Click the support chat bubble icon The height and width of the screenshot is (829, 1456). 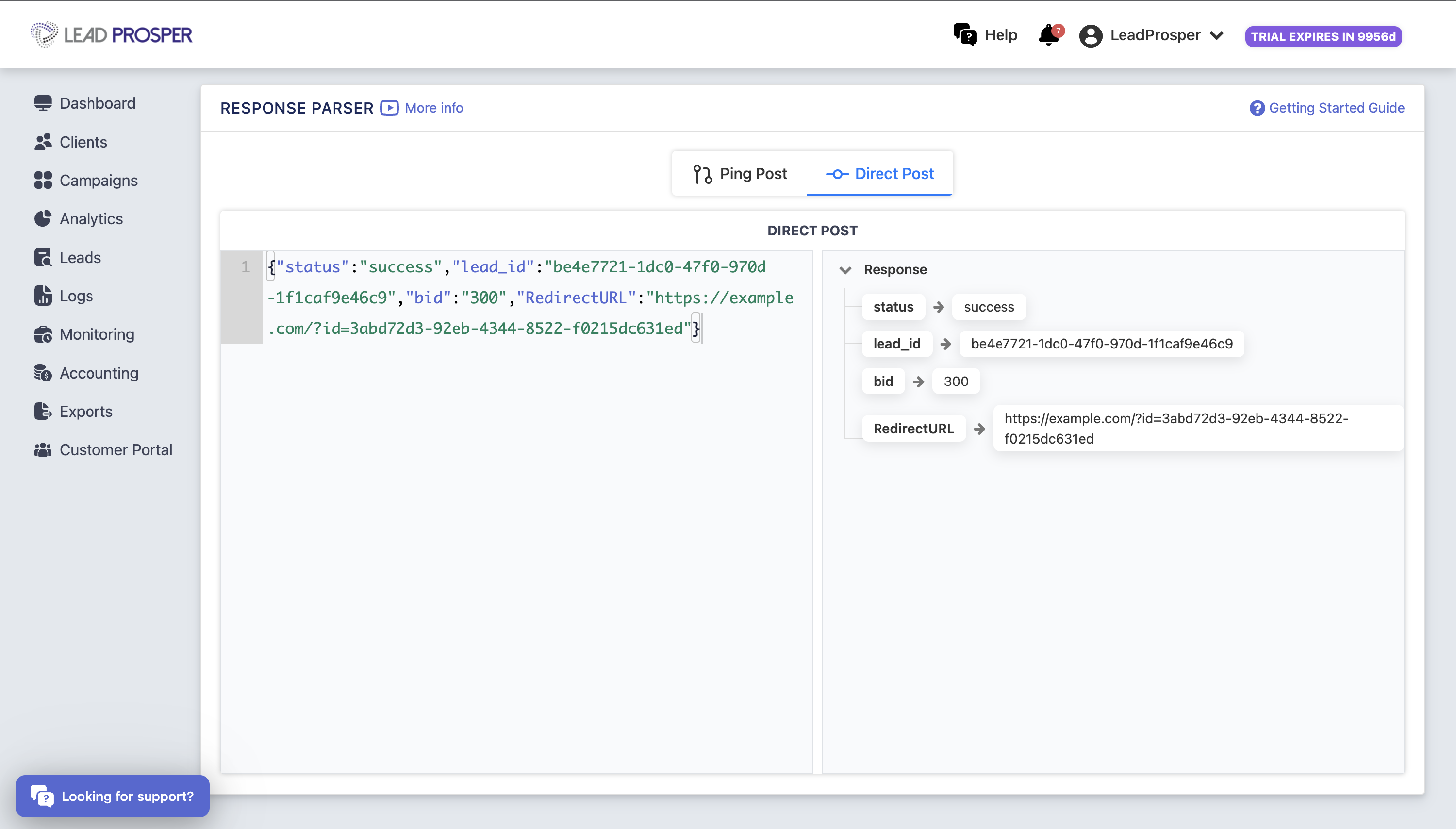pos(42,796)
